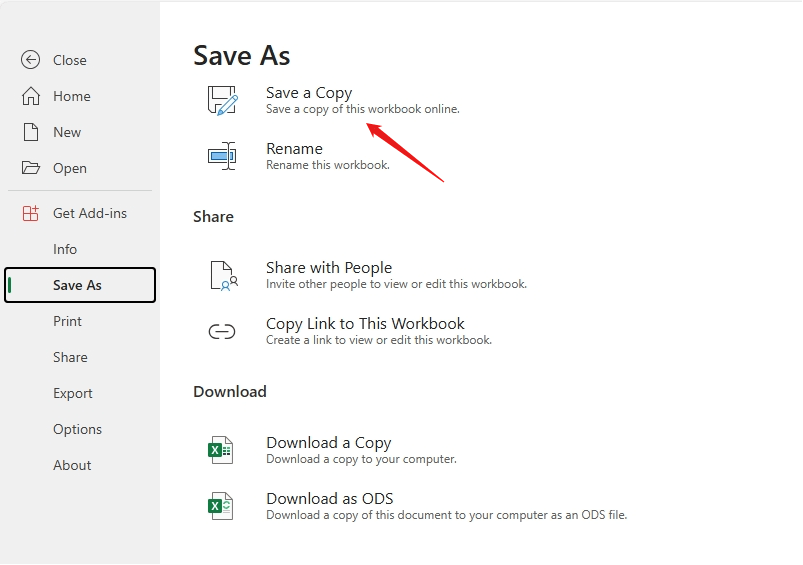Click Share with People title
The image size is (803, 565).
pyautogui.click(x=329, y=267)
